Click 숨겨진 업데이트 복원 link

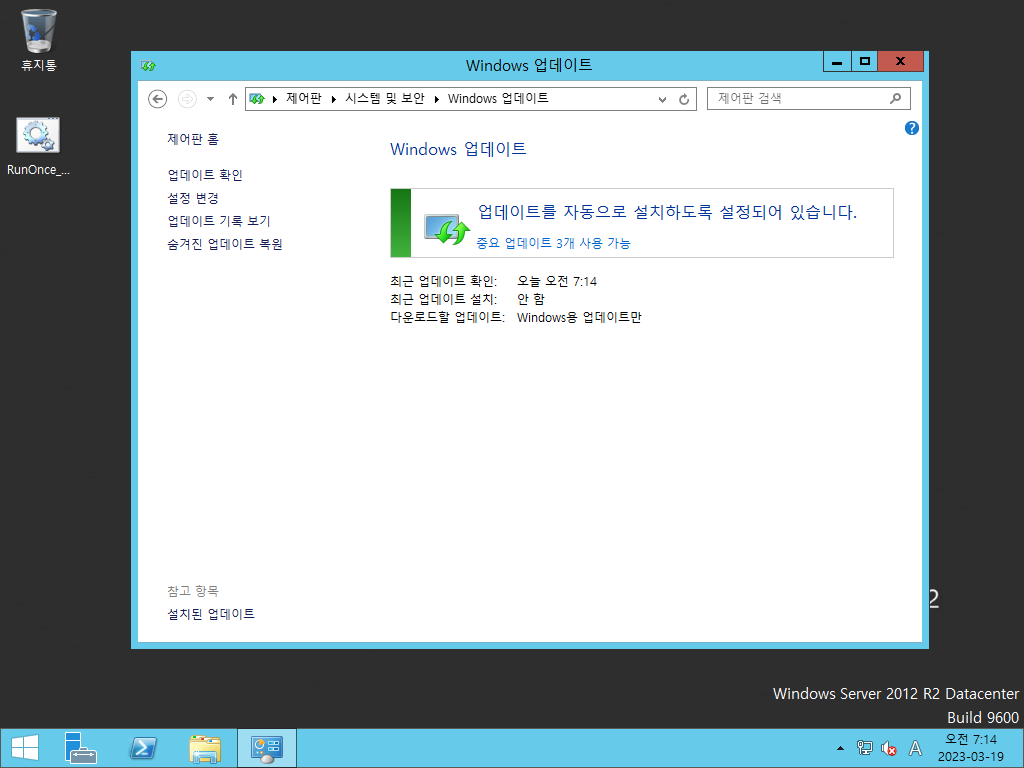(x=225, y=244)
